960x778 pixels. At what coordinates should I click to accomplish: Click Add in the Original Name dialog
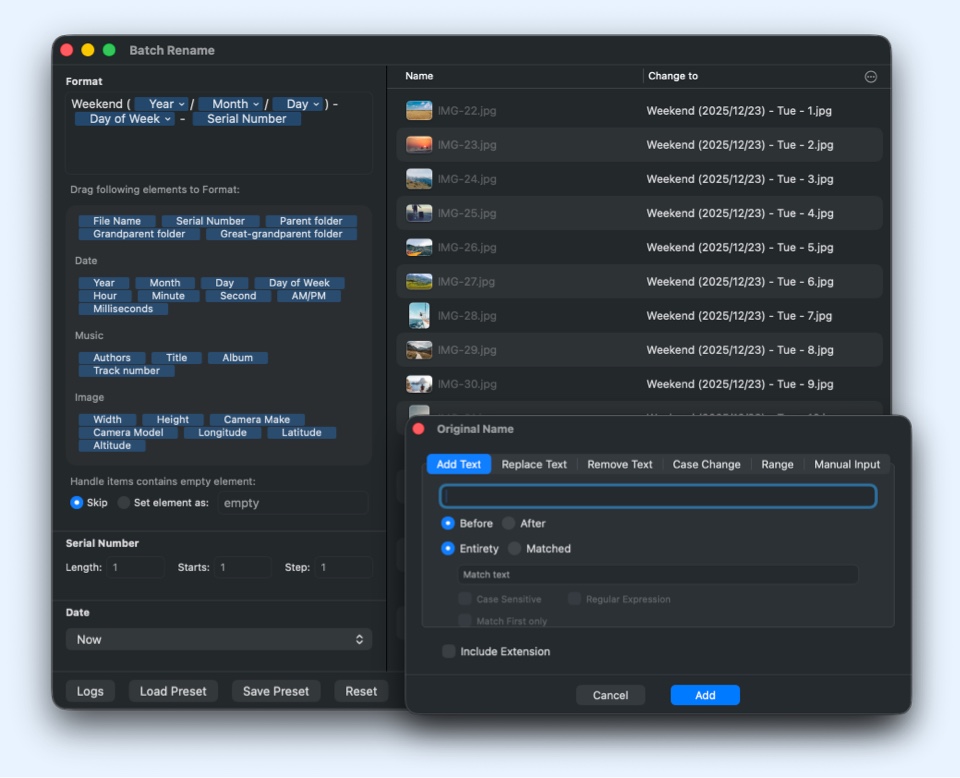click(x=704, y=695)
